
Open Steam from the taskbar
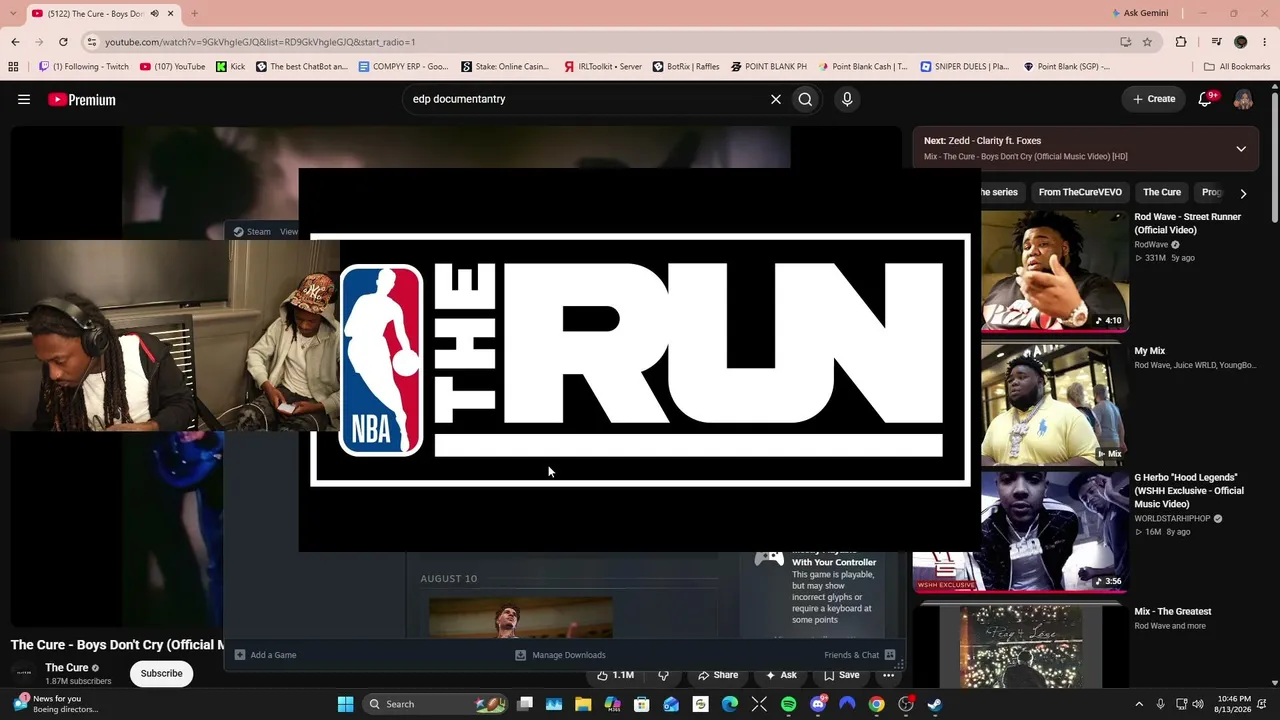point(934,704)
